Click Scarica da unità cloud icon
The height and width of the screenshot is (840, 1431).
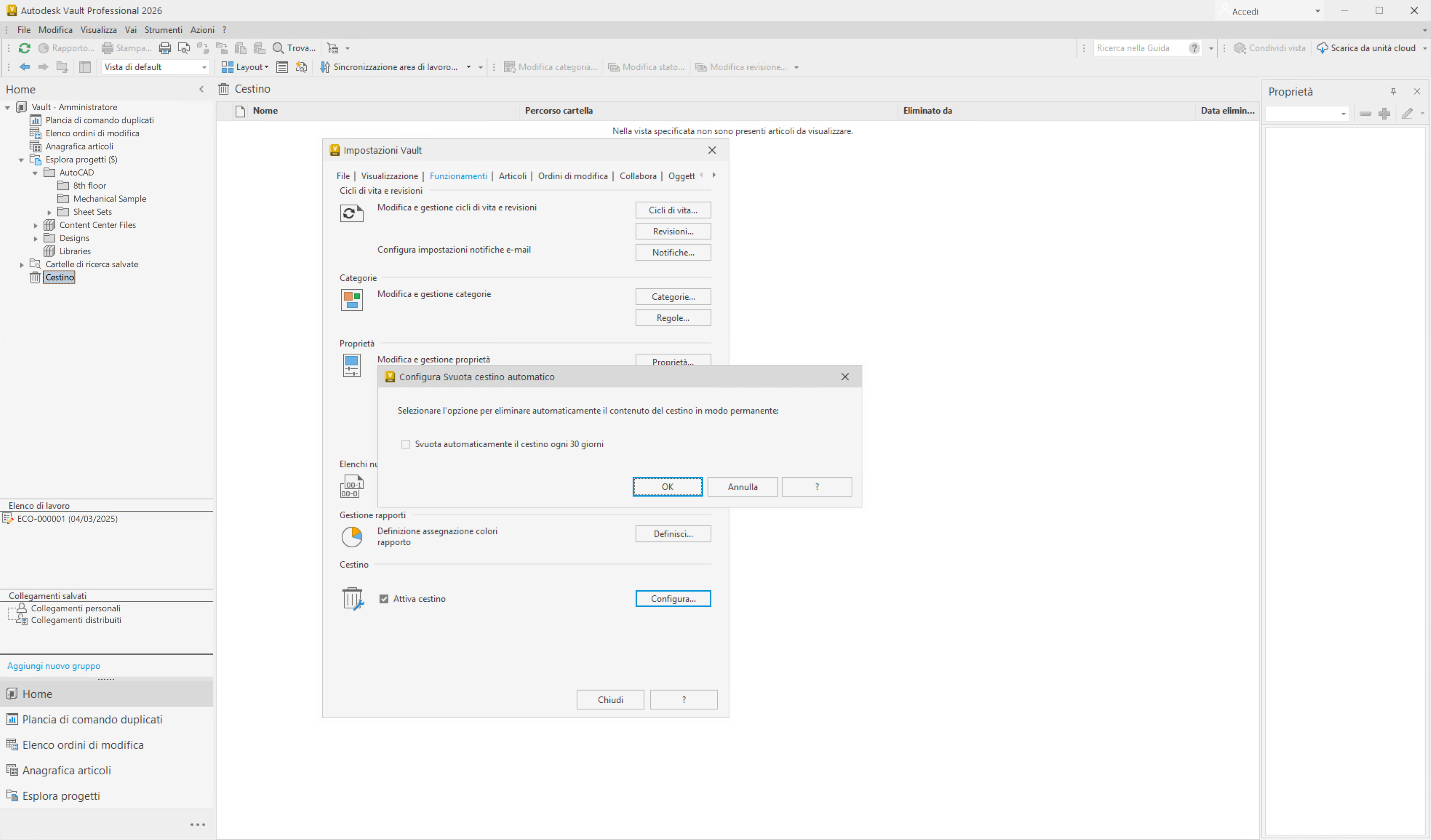coord(1322,48)
